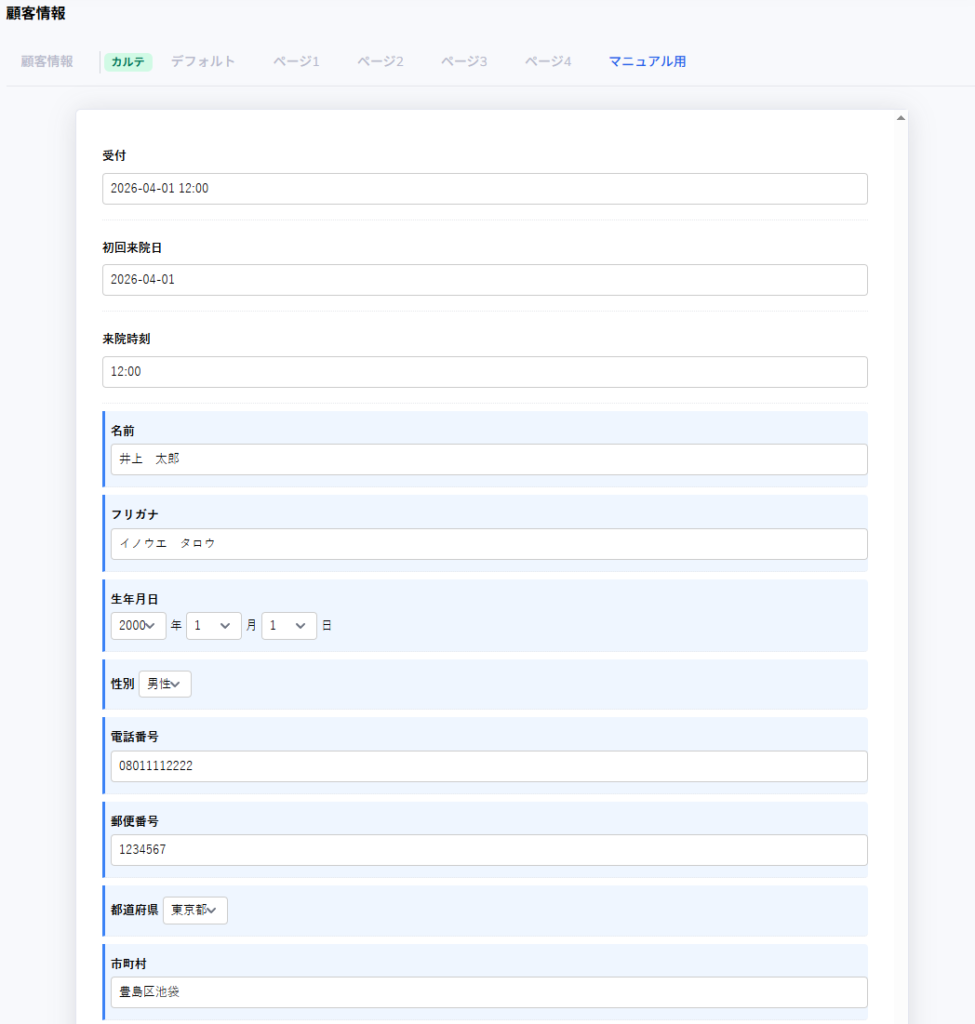Edit the 名前 field with 井上 太郎
The width and height of the screenshot is (975, 1024).
coord(488,460)
